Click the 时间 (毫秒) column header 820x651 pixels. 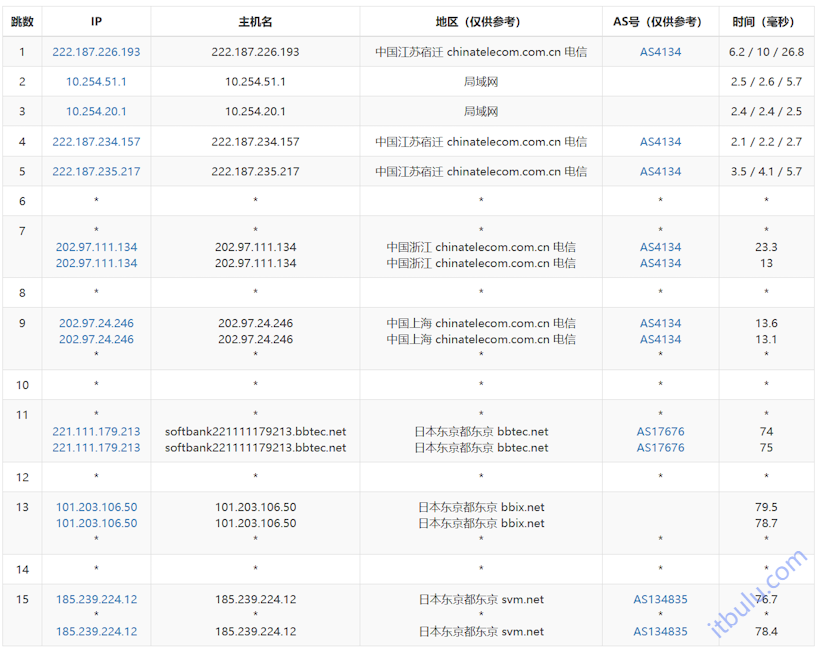coord(766,20)
